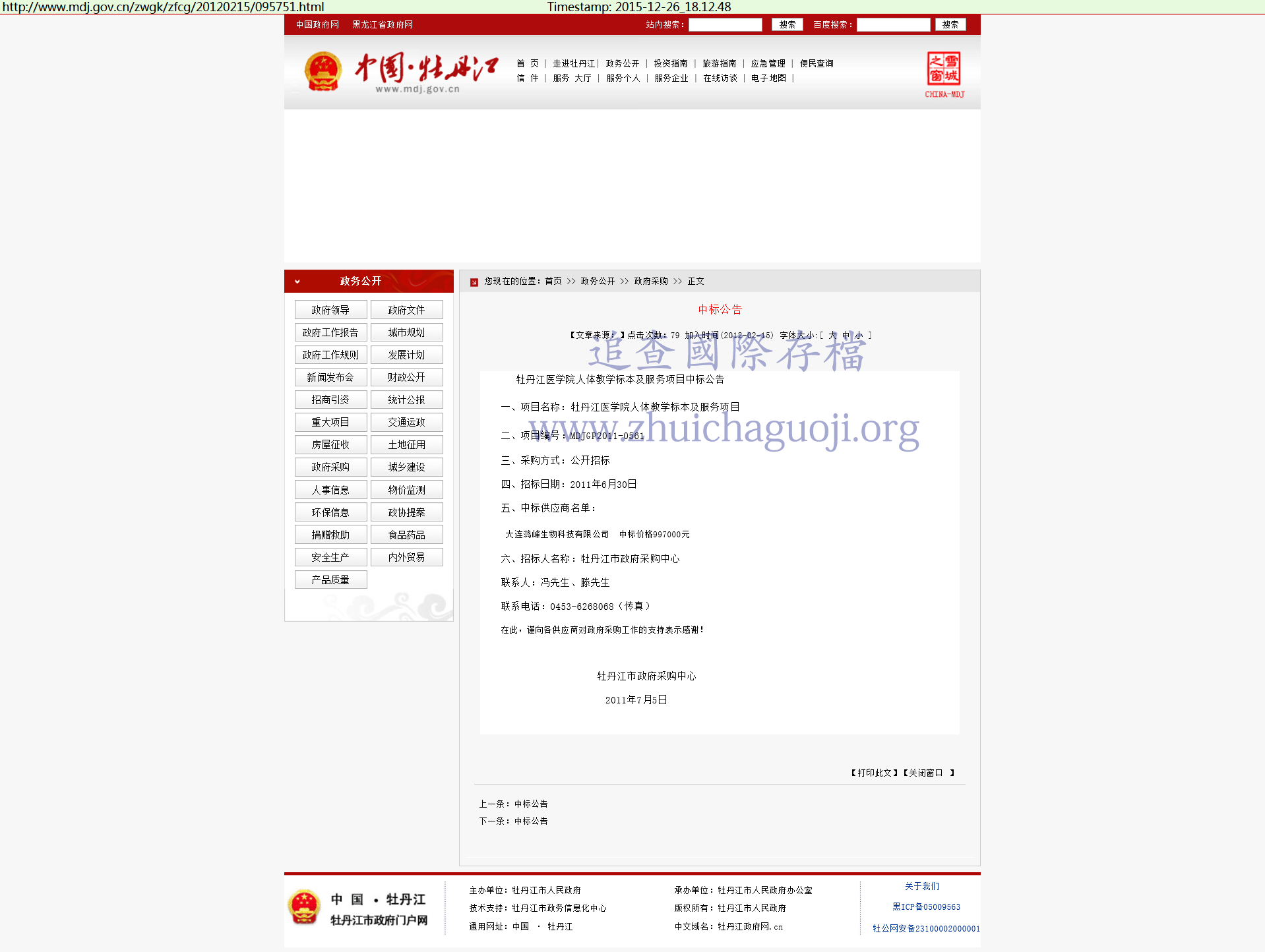Open the 黑ICP备05009563 footer link

click(x=926, y=907)
